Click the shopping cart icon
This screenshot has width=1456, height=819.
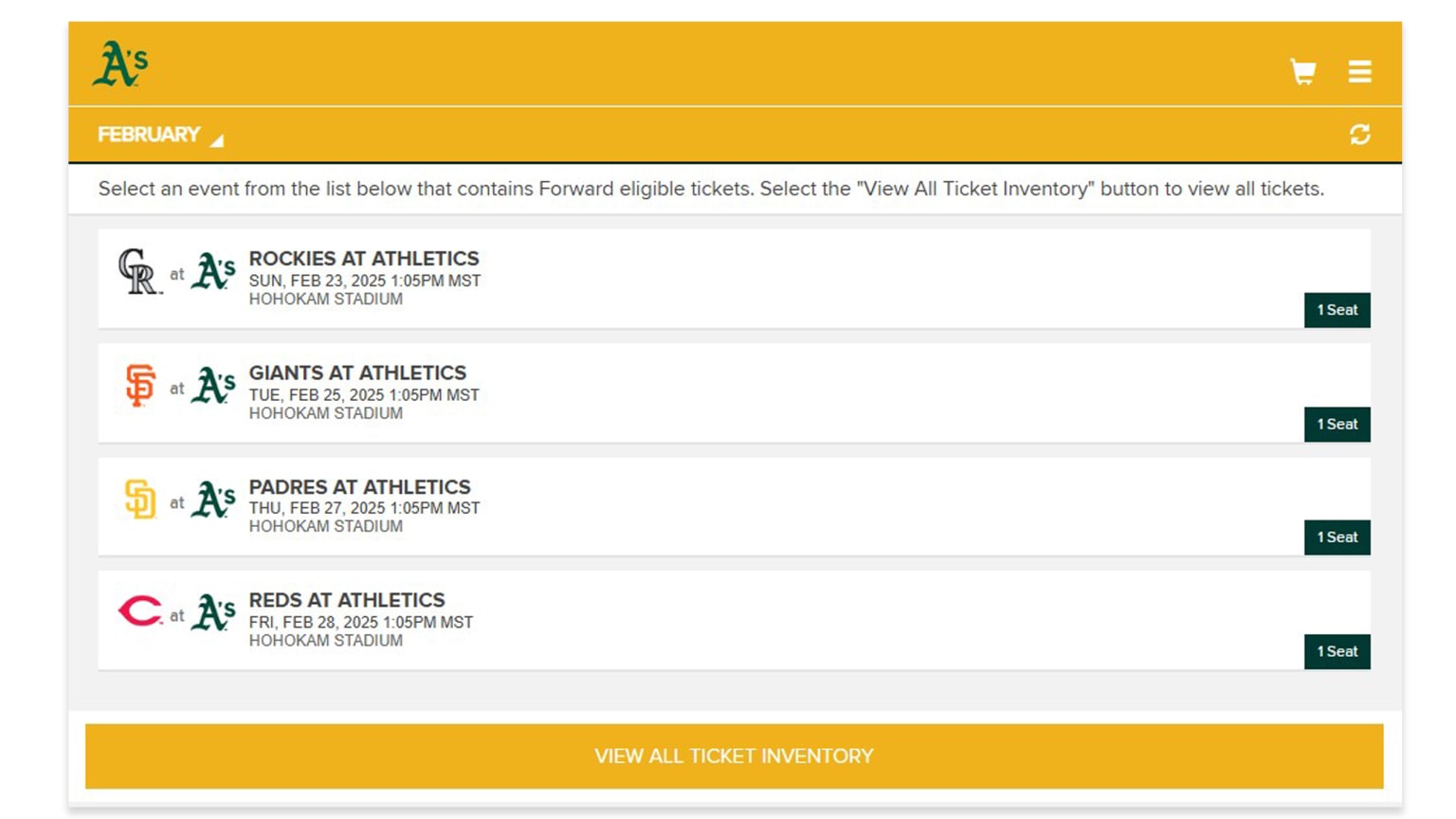tap(1302, 71)
